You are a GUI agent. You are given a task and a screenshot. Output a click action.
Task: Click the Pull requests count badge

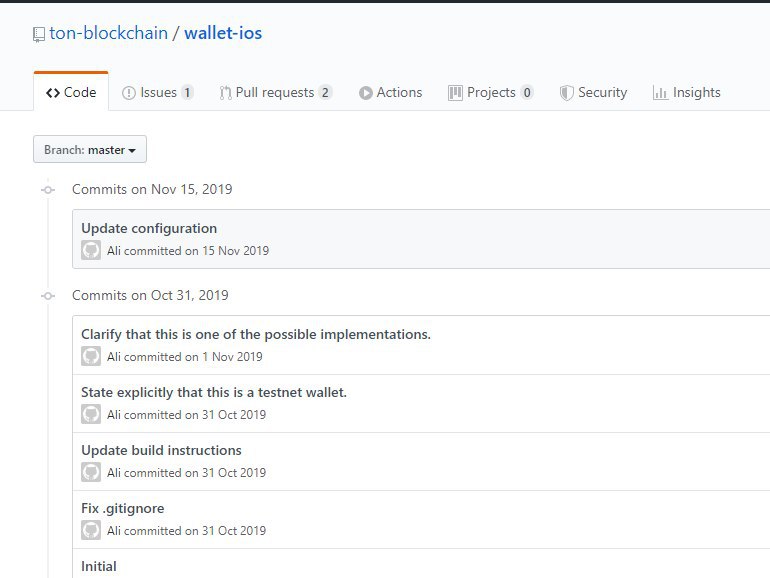pos(325,92)
